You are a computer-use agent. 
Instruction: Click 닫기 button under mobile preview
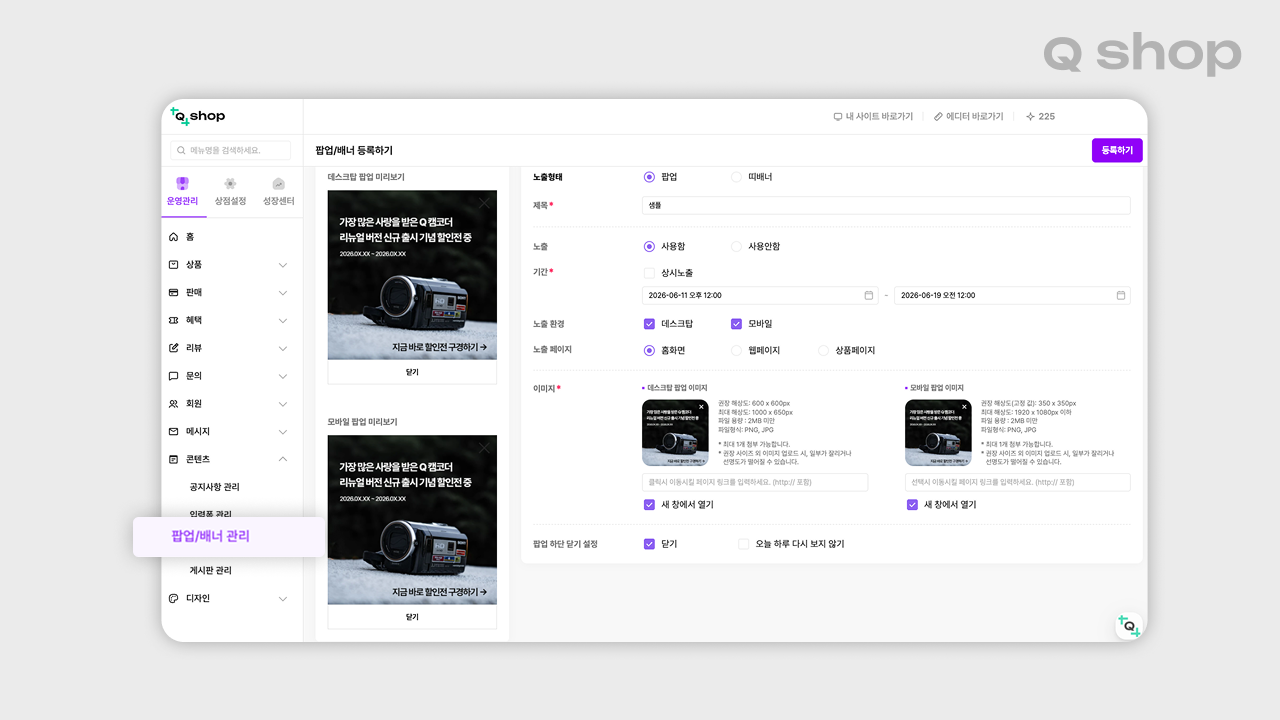click(x=412, y=617)
